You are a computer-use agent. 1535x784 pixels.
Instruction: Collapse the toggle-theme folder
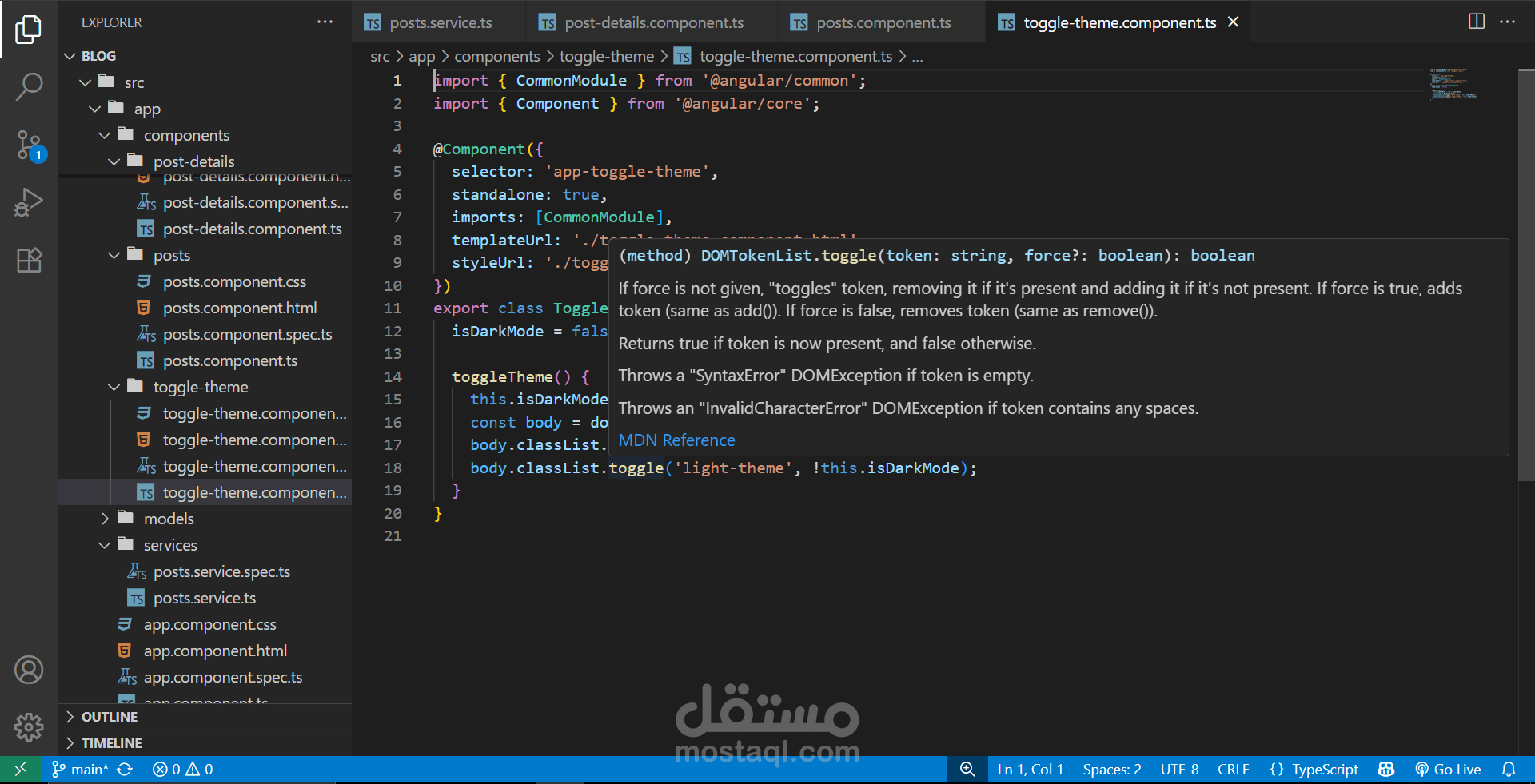[x=114, y=387]
